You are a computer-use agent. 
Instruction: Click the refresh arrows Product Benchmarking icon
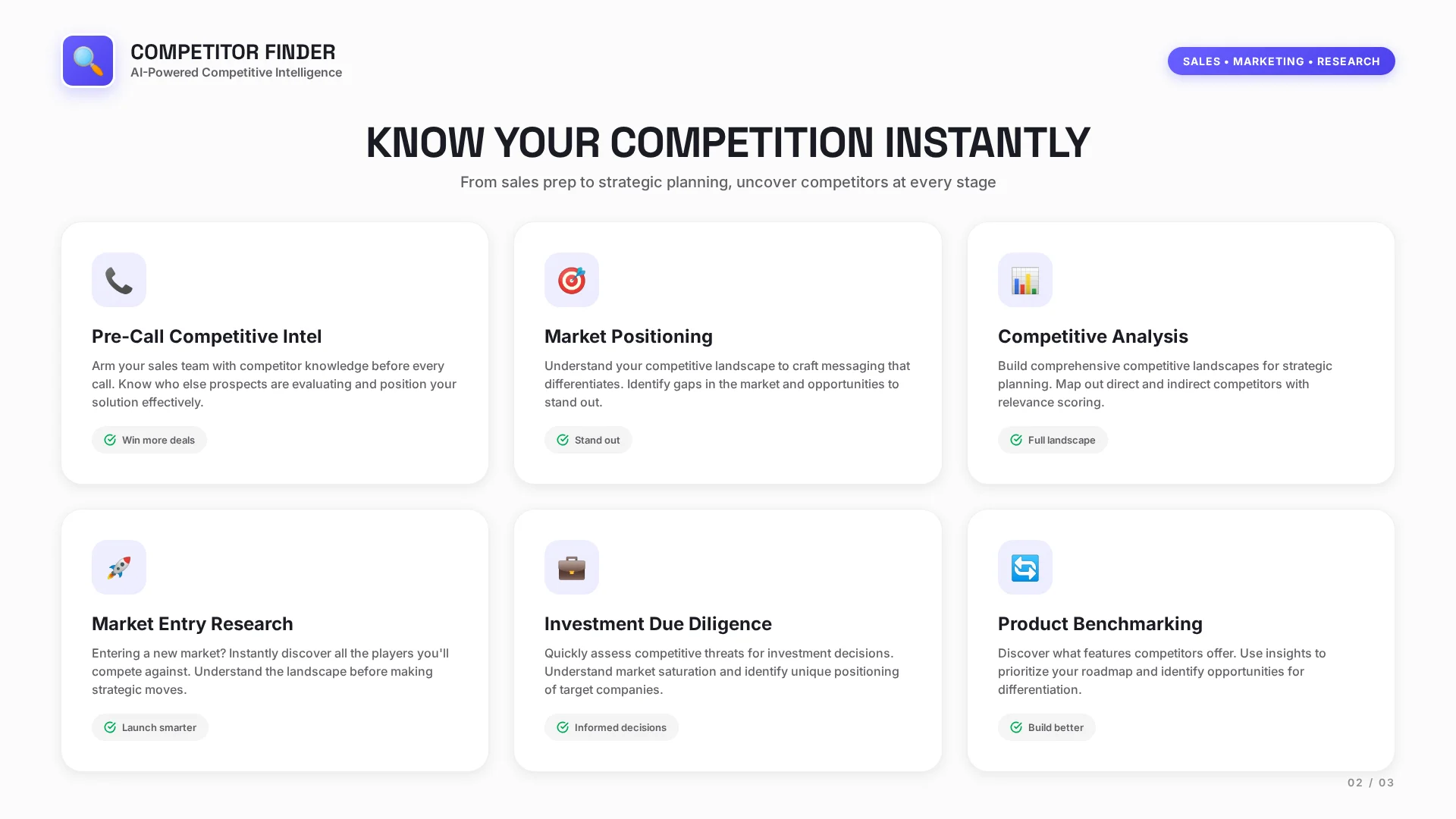(1025, 567)
